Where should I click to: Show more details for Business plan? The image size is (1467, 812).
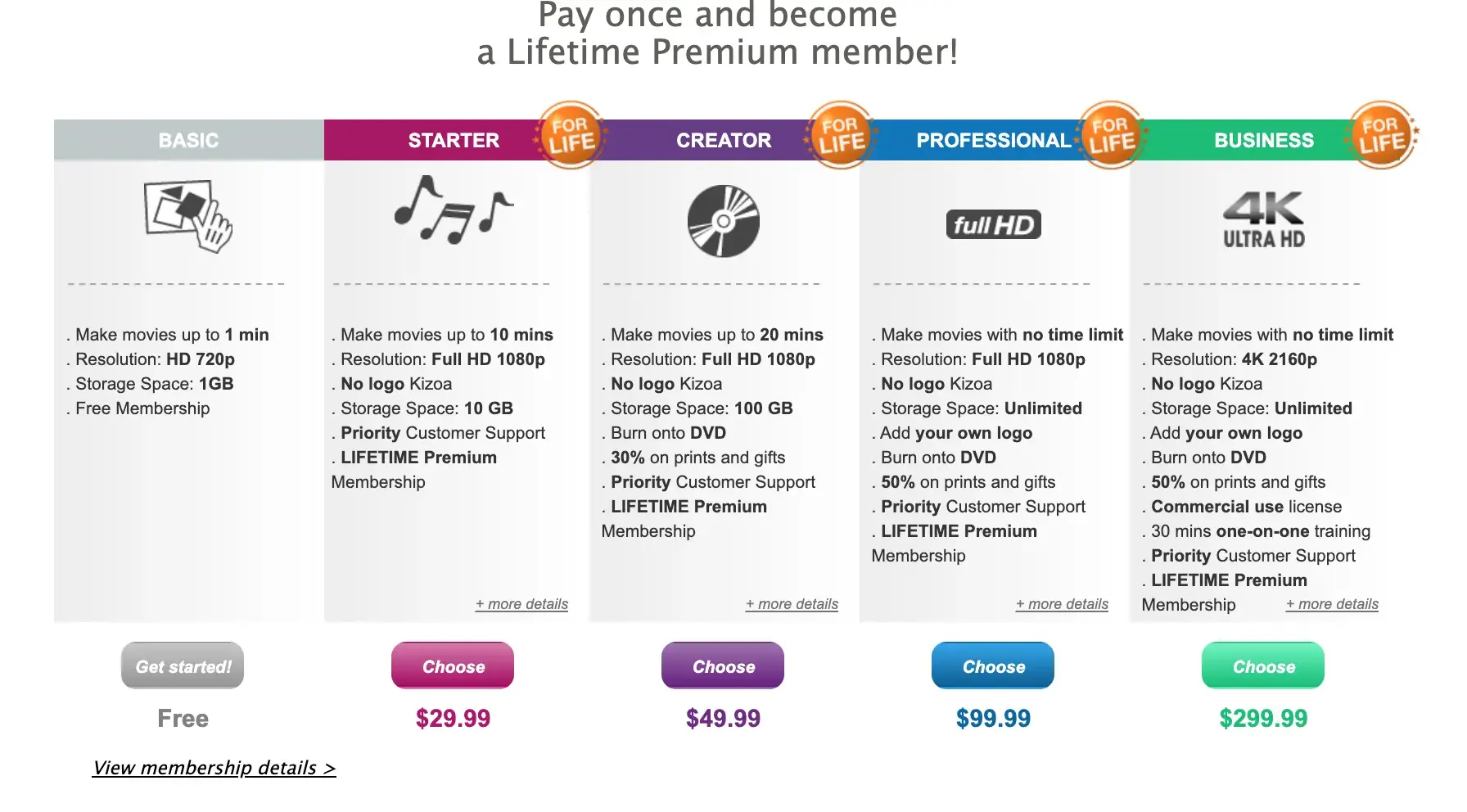(1333, 604)
